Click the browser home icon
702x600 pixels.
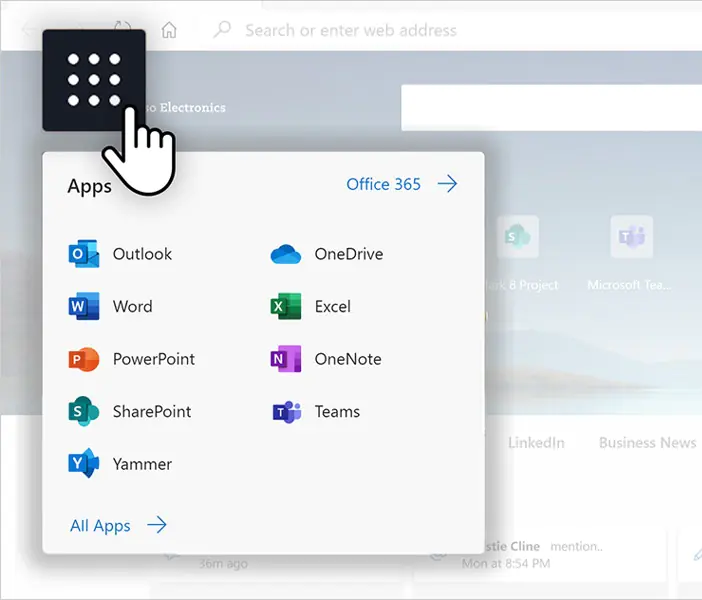[x=169, y=30]
